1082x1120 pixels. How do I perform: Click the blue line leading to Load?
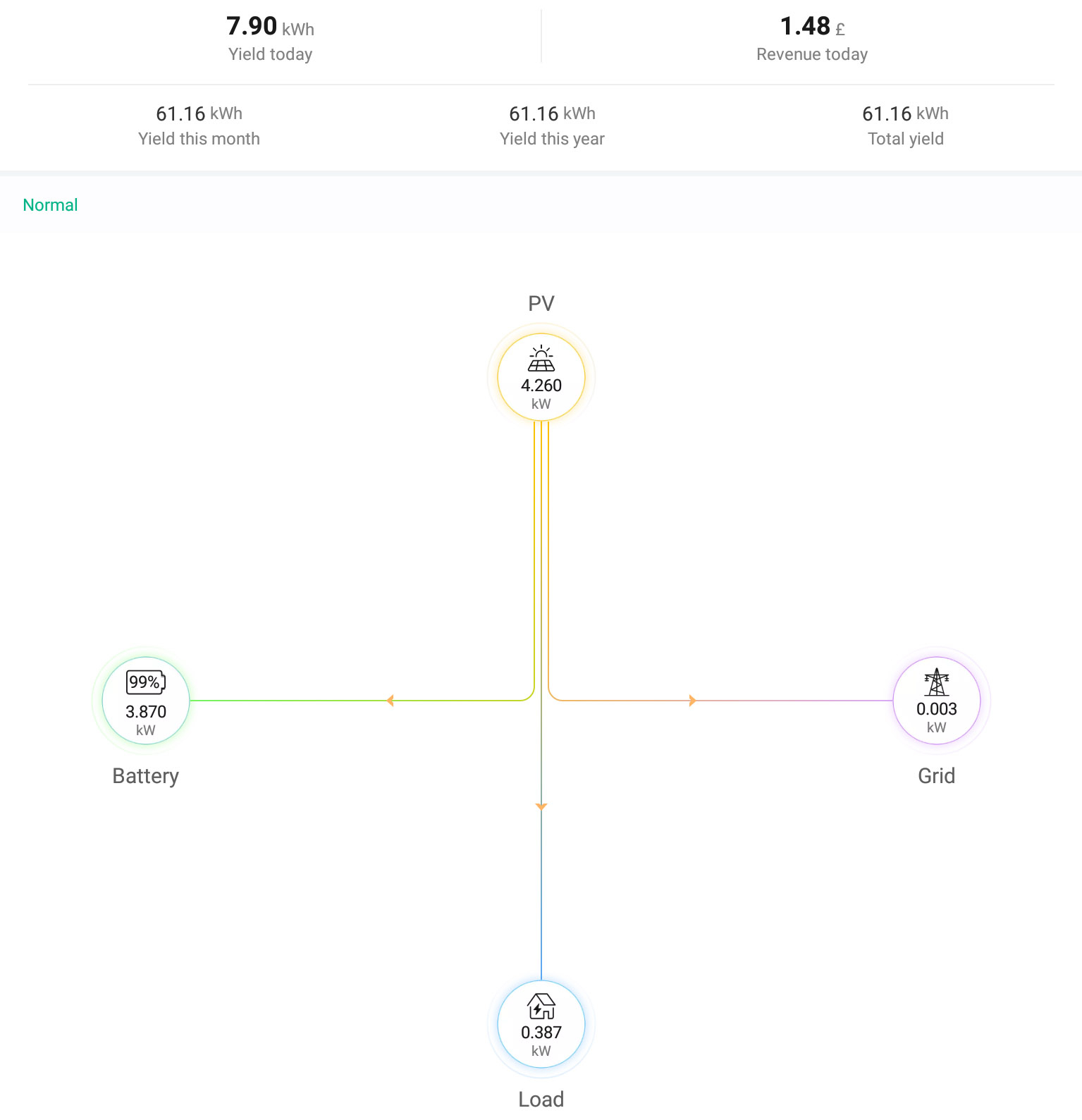[541, 895]
